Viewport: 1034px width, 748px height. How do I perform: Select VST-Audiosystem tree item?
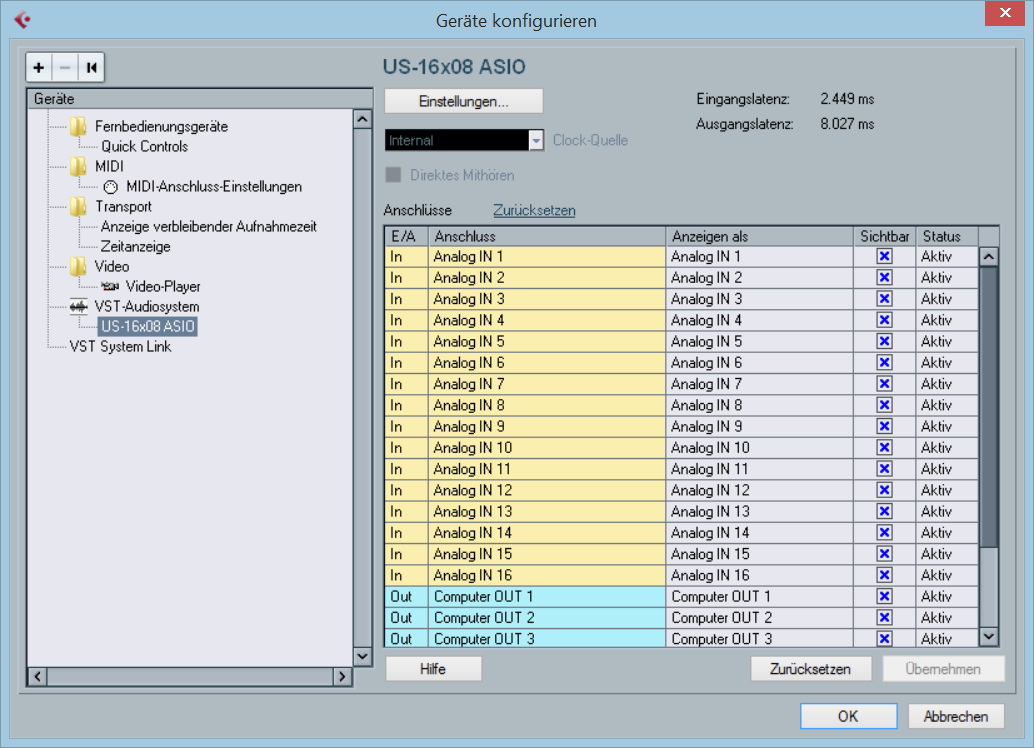(x=146, y=307)
